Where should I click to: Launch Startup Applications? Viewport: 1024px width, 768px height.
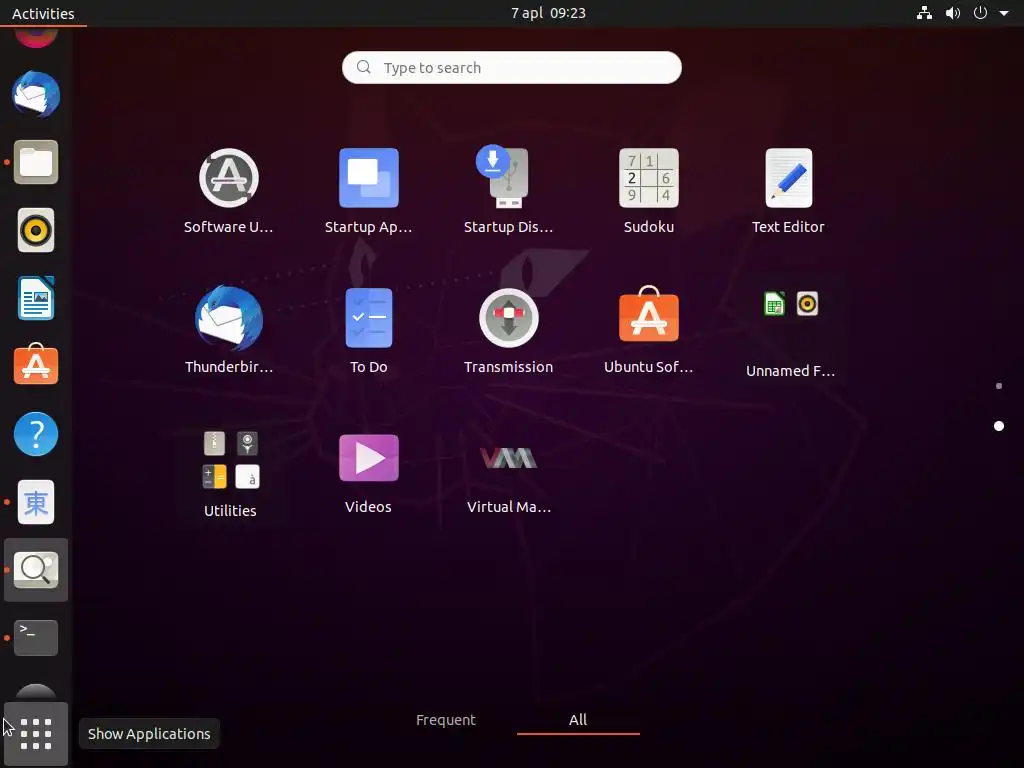pos(368,191)
